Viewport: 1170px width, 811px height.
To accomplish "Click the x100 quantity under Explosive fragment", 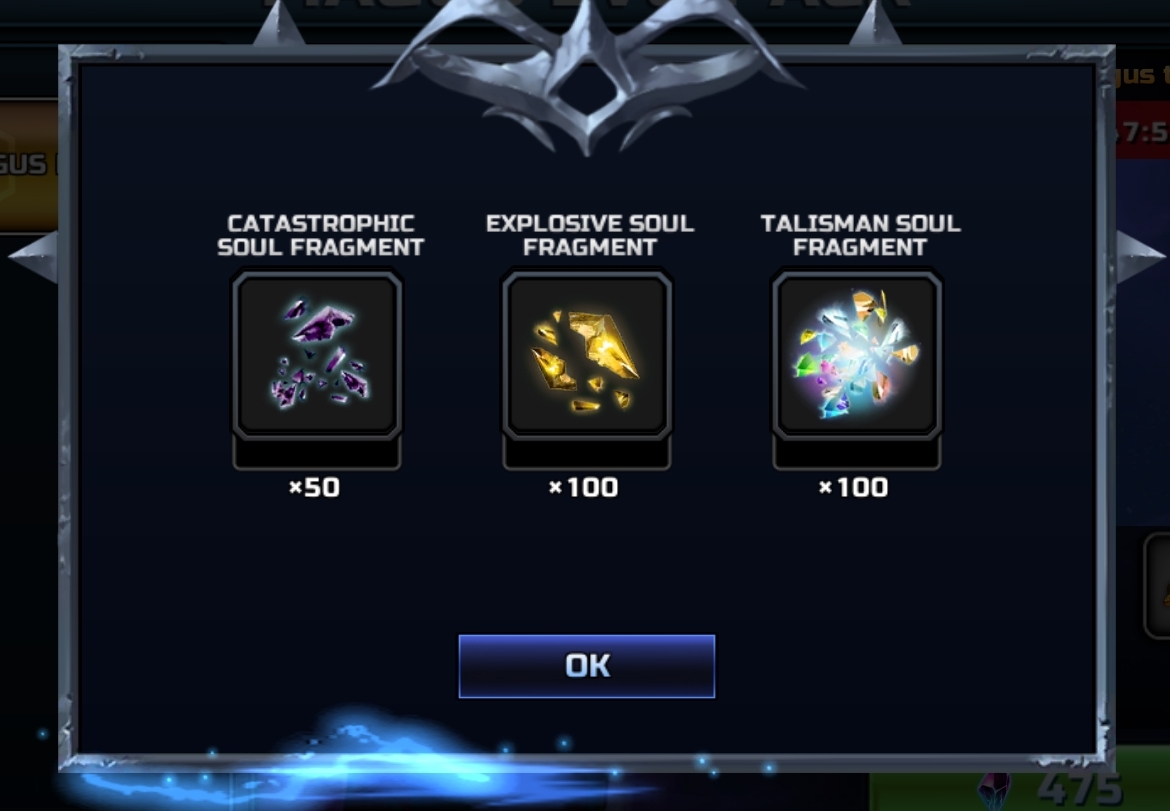I will [584, 487].
